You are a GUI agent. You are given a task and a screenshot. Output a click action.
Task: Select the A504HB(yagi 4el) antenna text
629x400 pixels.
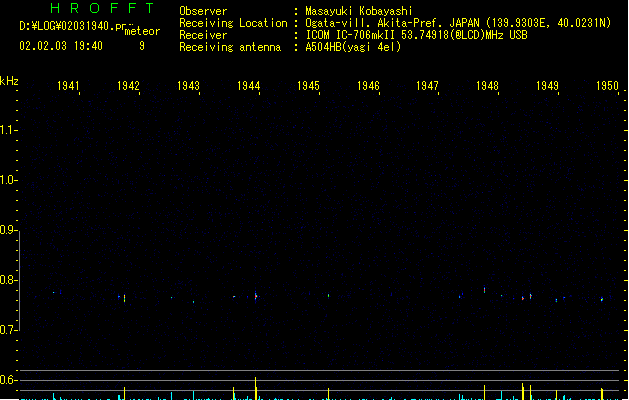353,47
